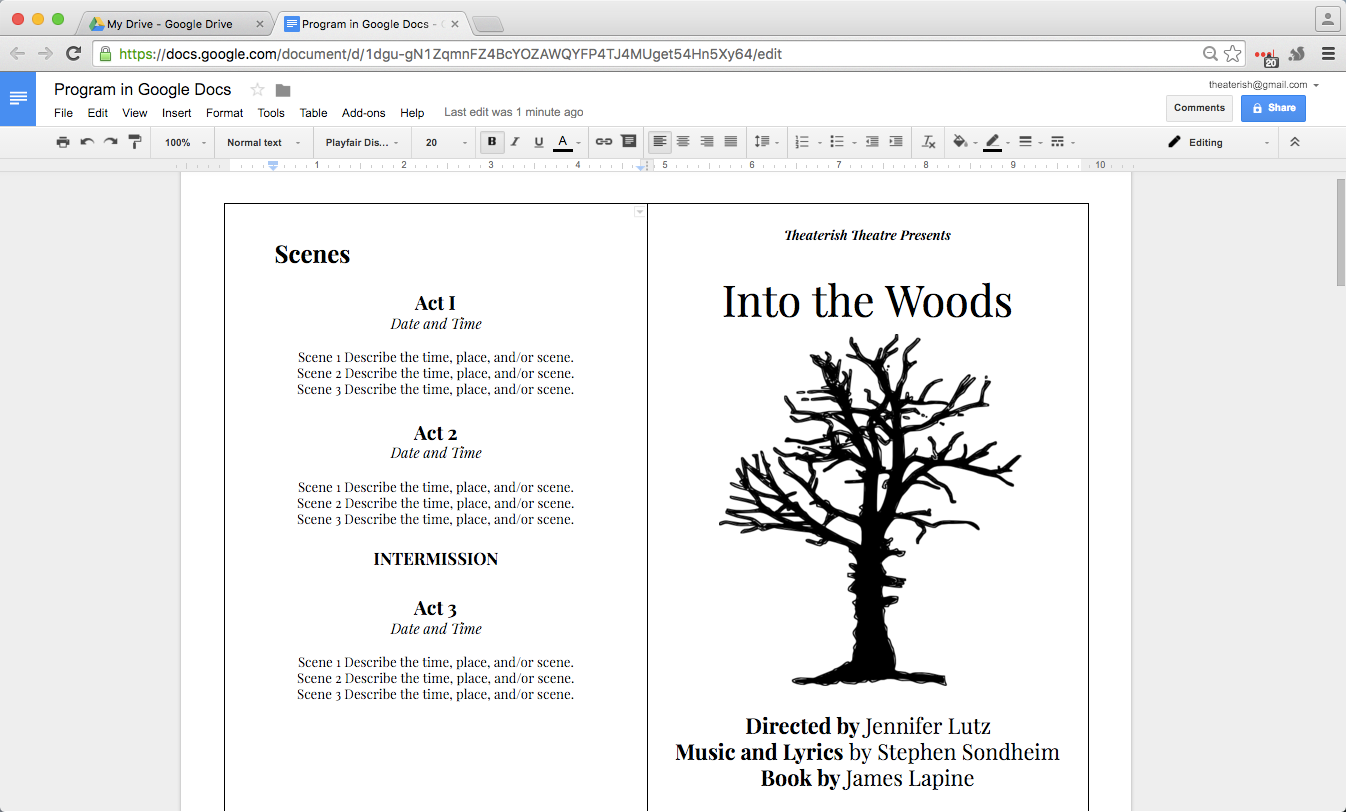Select the Paint format tool

pyautogui.click(x=134, y=142)
